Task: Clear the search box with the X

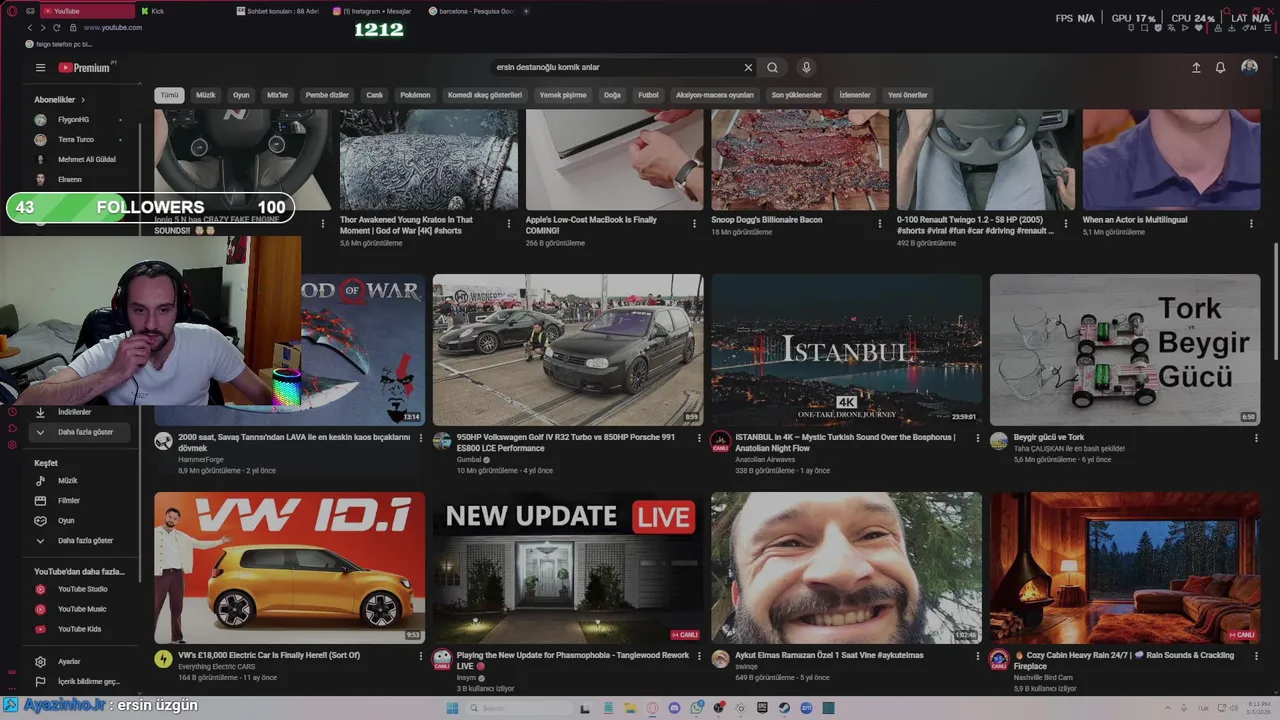Action: point(748,67)
